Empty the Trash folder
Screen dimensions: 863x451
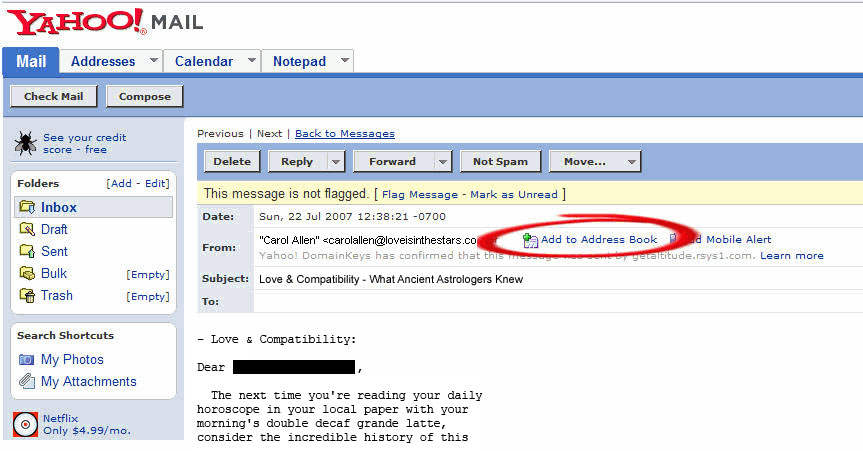[148, 296]
